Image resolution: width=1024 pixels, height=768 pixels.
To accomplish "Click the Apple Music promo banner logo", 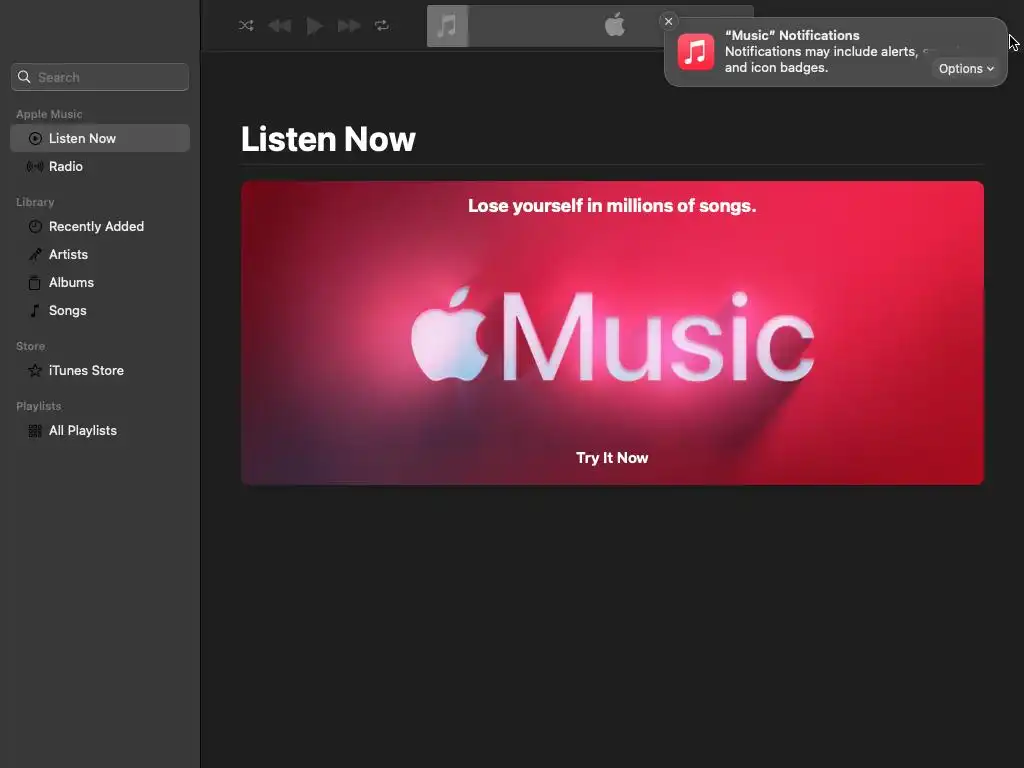I will (613, 336).
